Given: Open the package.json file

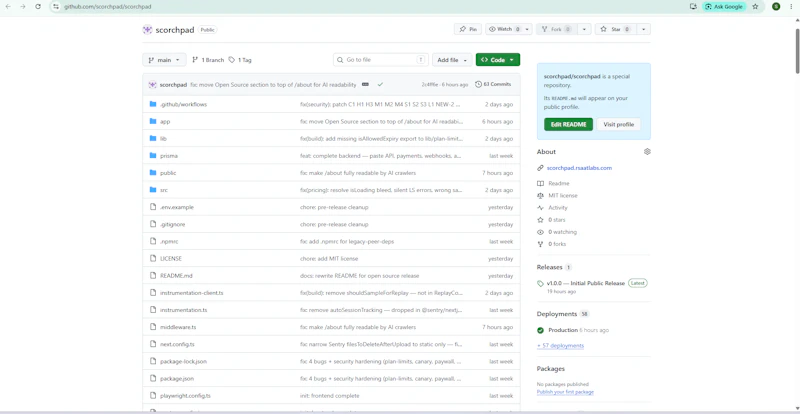Looking at the screenshot, I should point(177,379).
